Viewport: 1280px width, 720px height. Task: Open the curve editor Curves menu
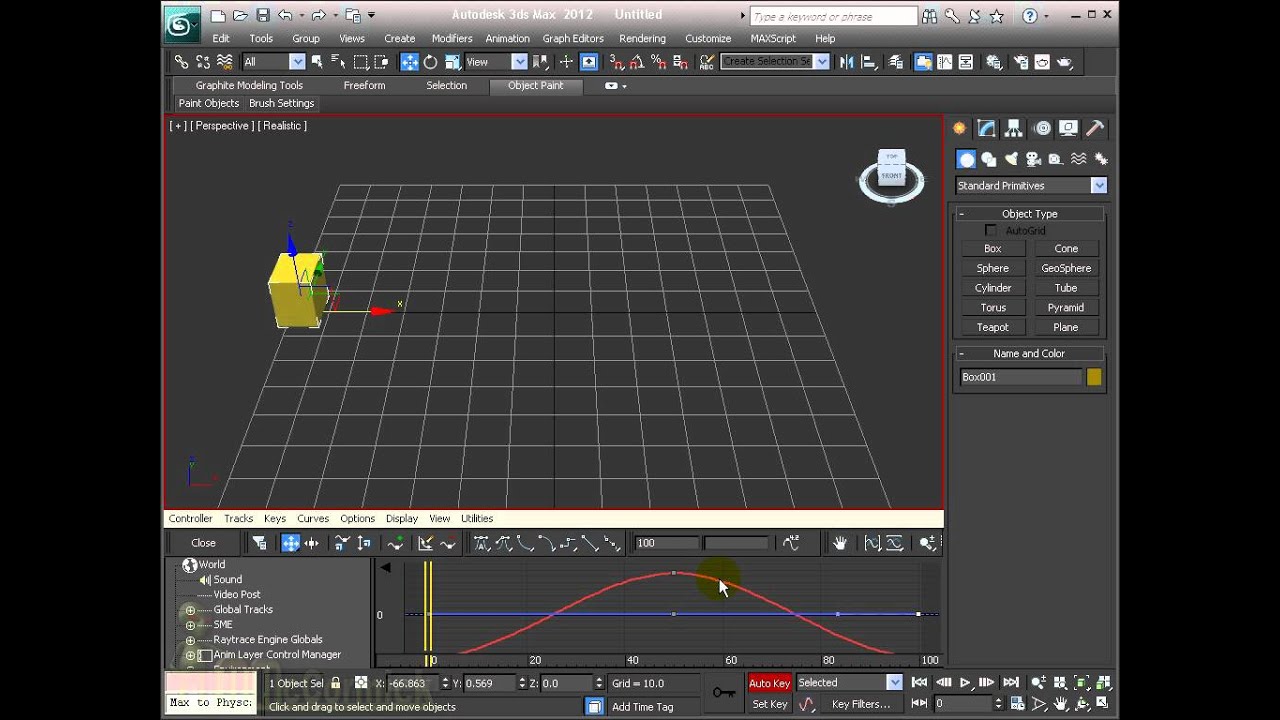click(313, 518)
